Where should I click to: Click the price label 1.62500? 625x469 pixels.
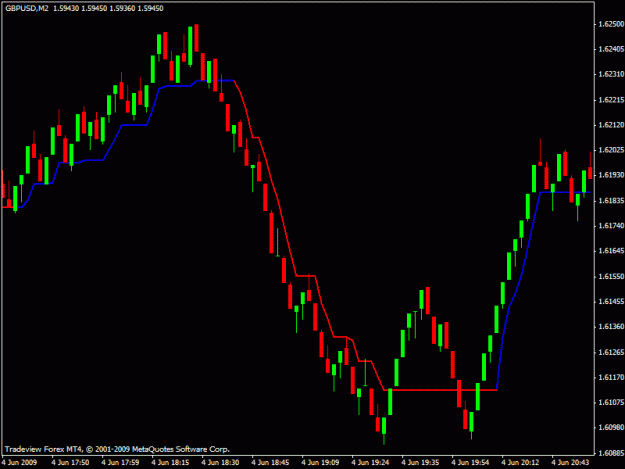point(611,24)
